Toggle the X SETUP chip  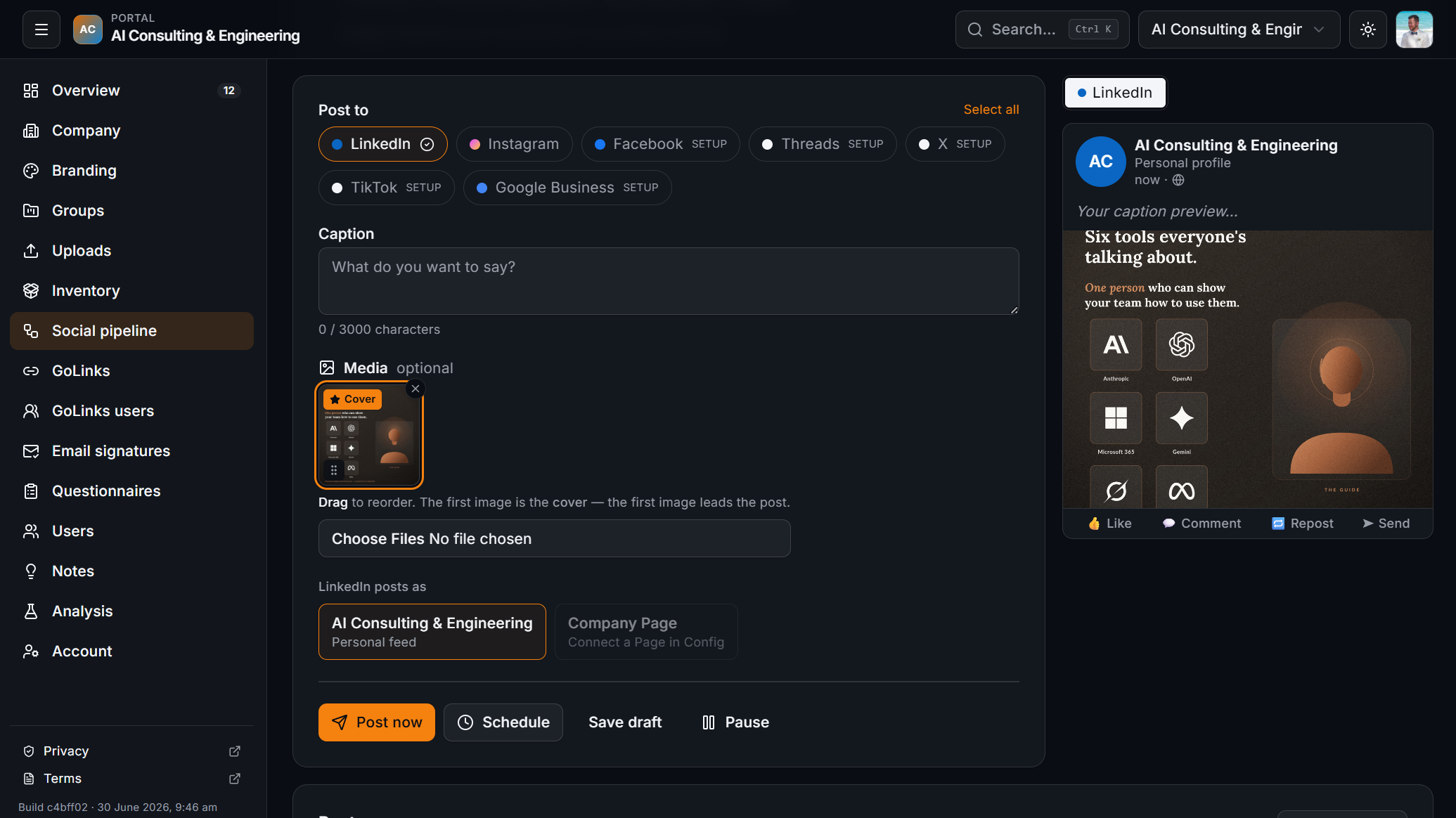pos(955,144)
